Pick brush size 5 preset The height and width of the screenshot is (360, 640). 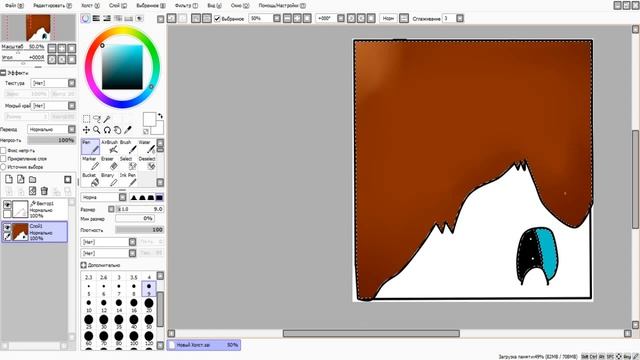[x=89, y=289]
